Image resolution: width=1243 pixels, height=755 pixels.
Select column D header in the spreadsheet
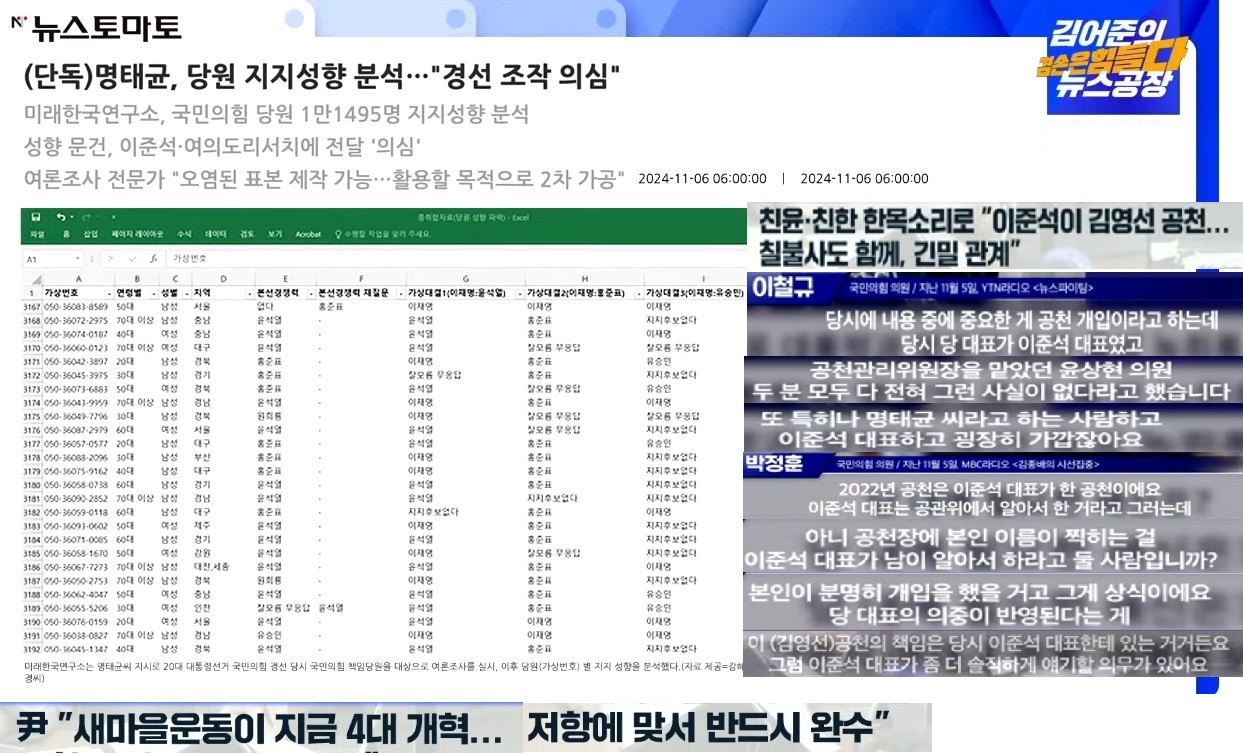pos(224,279)
